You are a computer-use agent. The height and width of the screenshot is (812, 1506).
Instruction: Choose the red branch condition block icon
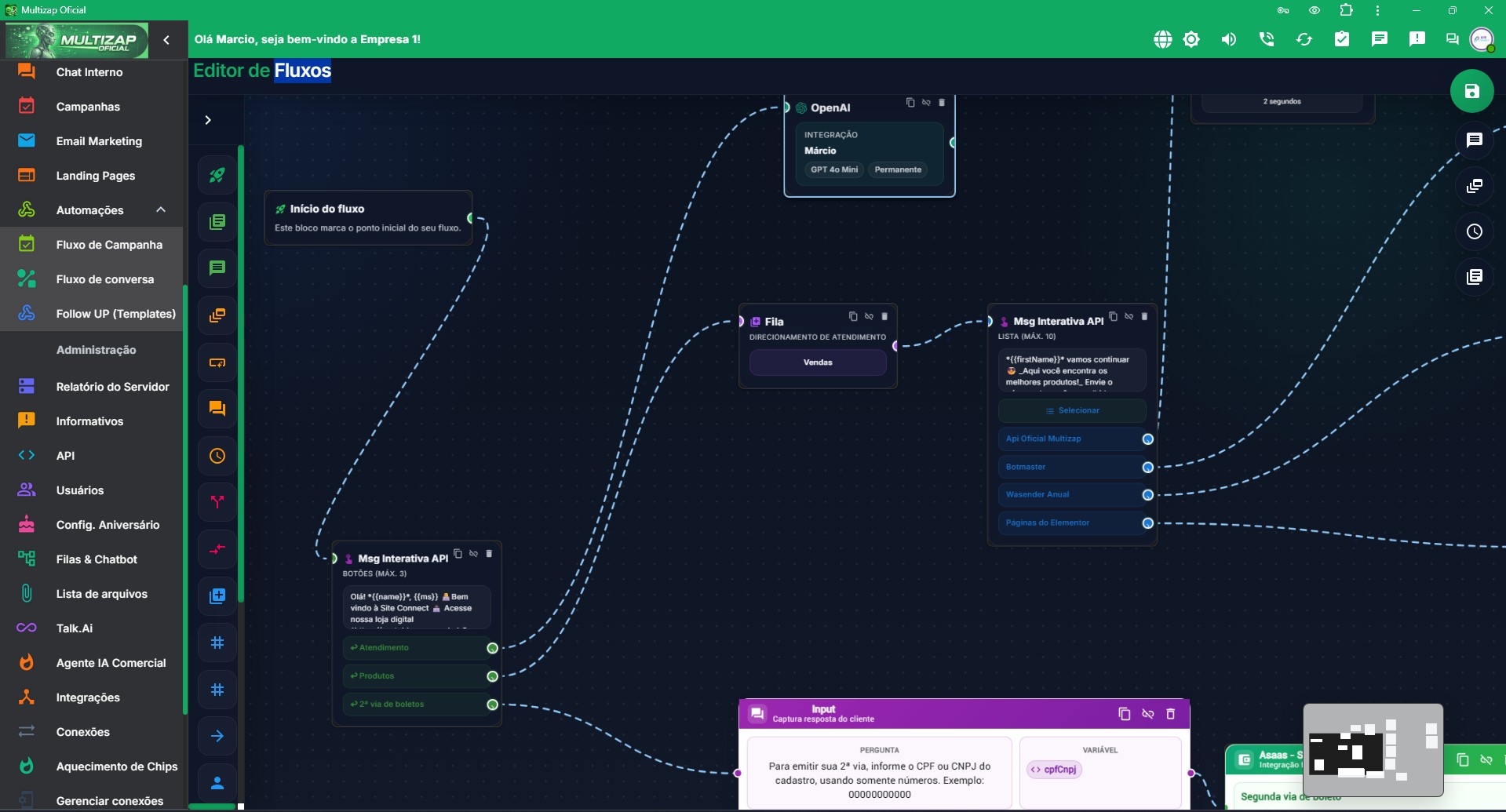tap(217, 502)
